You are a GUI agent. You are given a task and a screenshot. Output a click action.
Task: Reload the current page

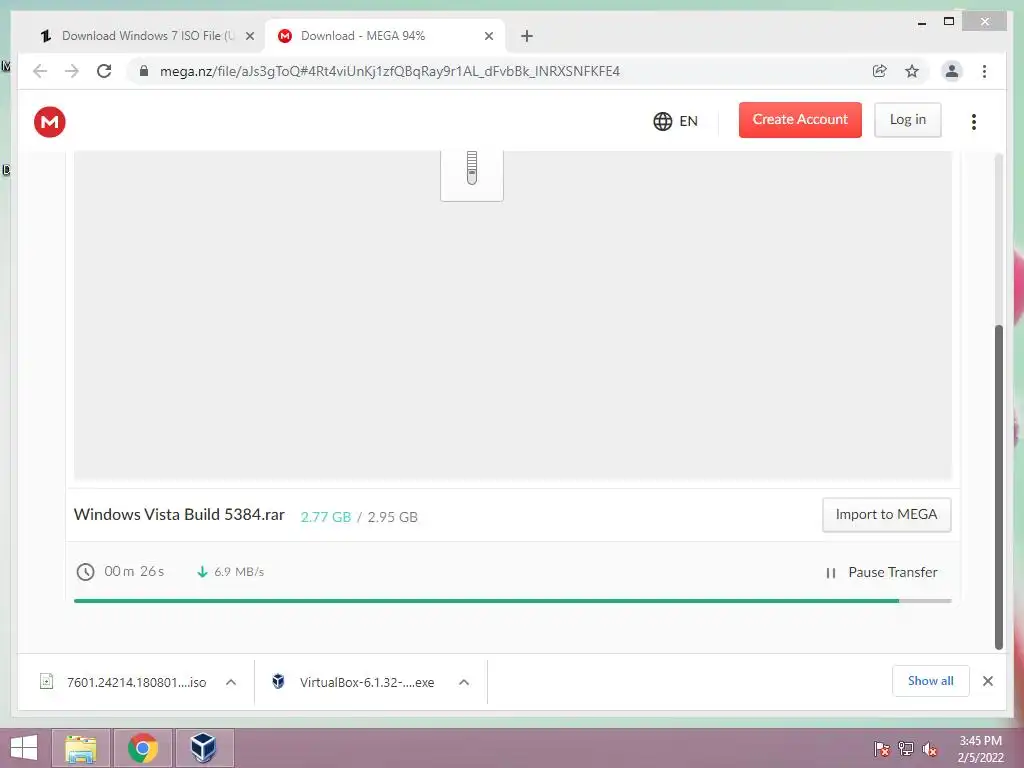(104, 71)
